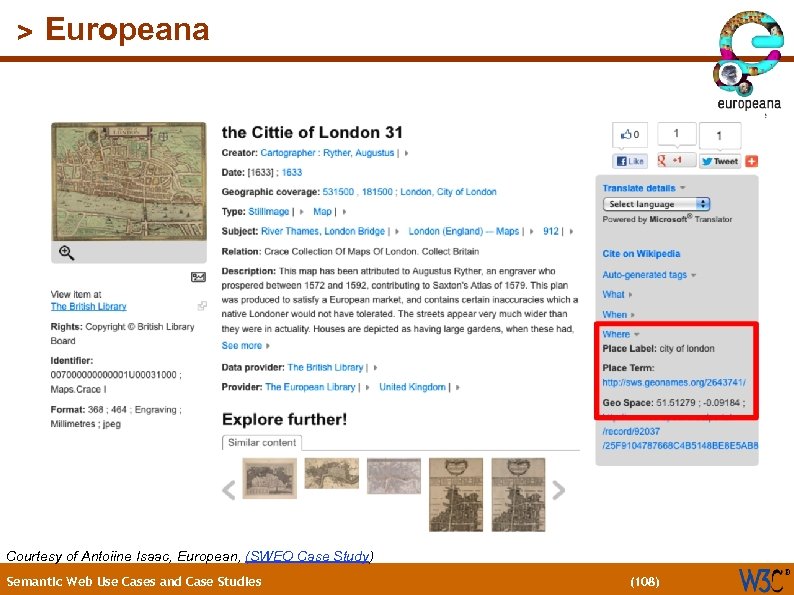This screenshot has height=595, width=794.
Task: Click arrow after United Kingdom provider
Action: pyautogui.click(x=458, y=387)
